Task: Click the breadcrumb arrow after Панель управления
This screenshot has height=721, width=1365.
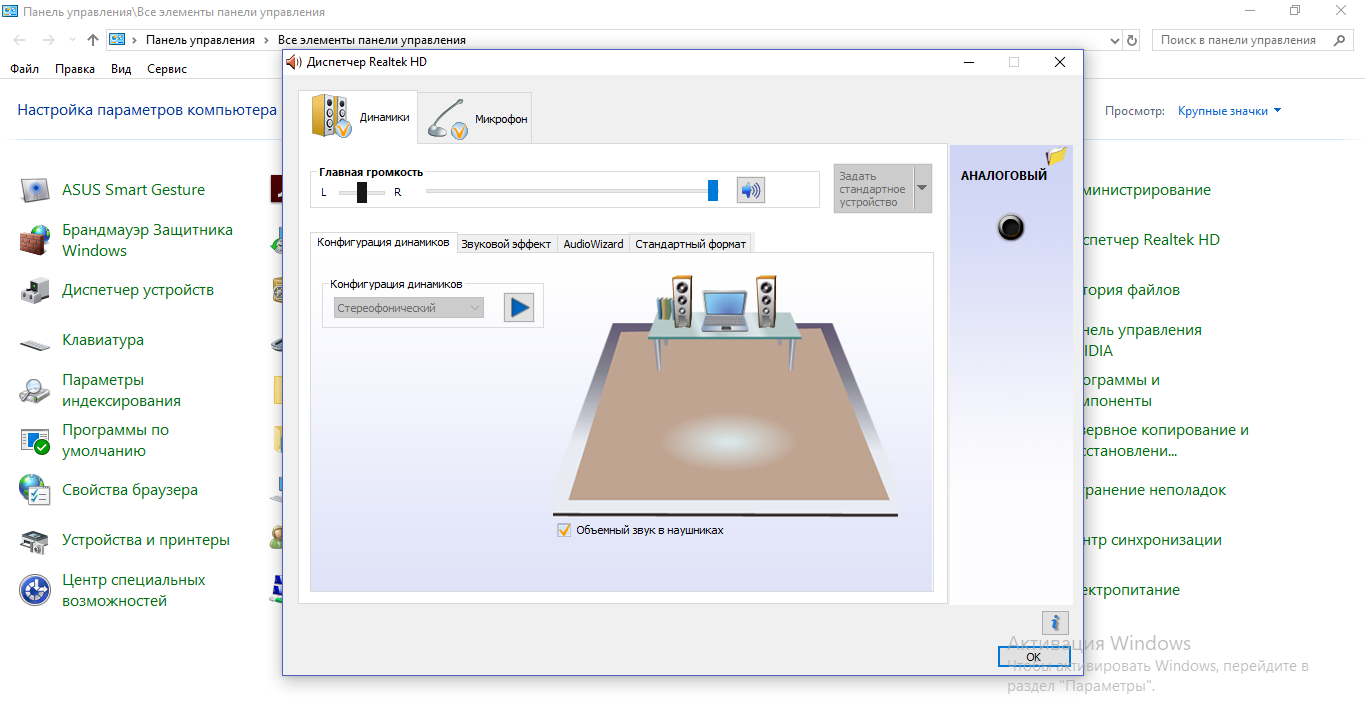Action: (x=266, y=40)
